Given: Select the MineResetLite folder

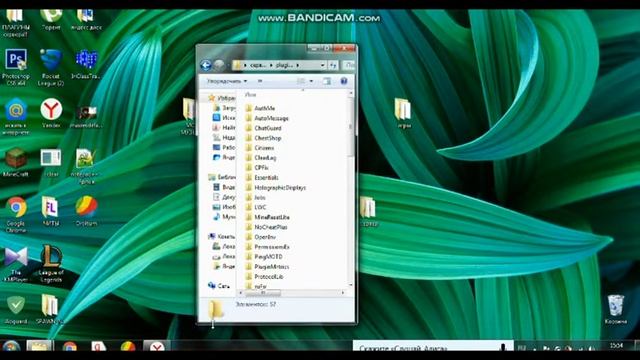Looking at the screenshot, I should click(x=267, y=217).
